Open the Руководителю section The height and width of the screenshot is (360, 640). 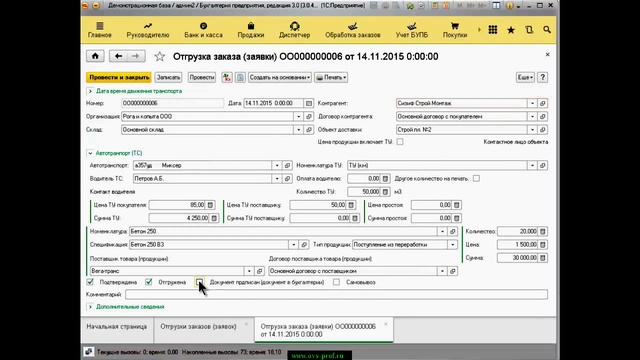click(148, 30)
